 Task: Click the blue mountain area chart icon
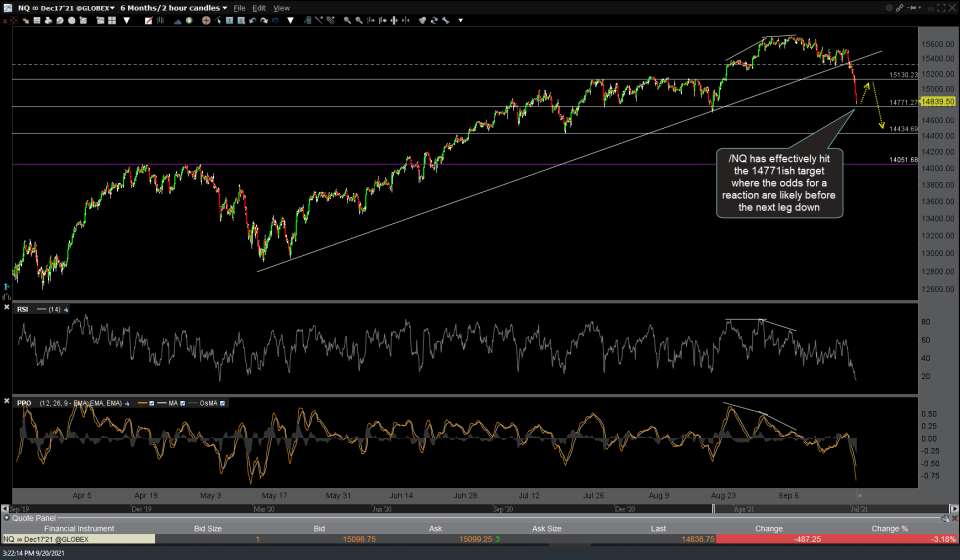pos(178,20)
